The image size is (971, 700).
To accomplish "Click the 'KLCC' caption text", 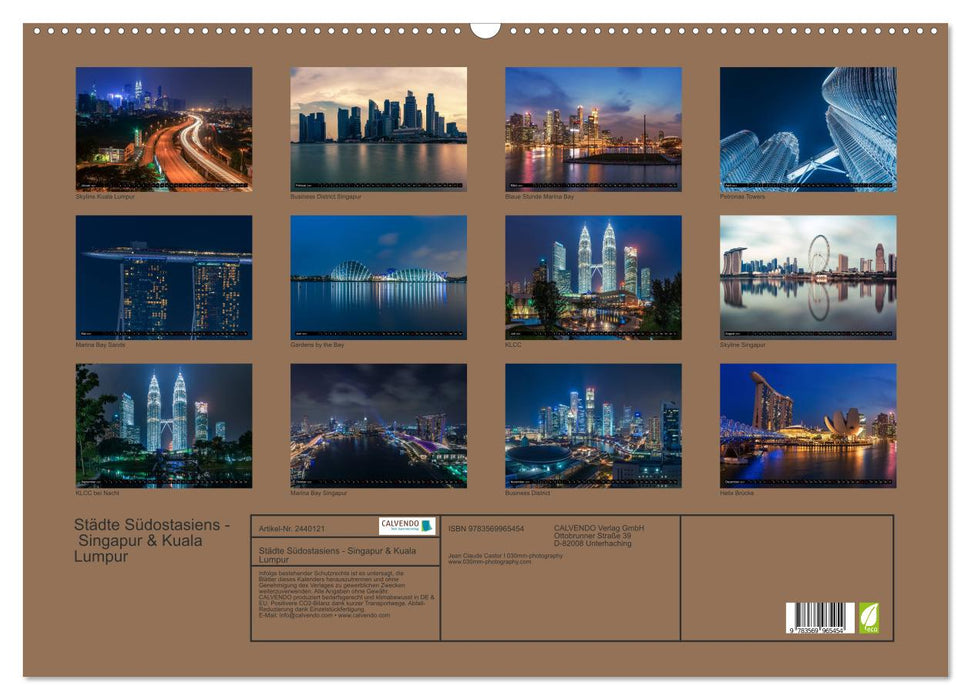I will [513, 344].
